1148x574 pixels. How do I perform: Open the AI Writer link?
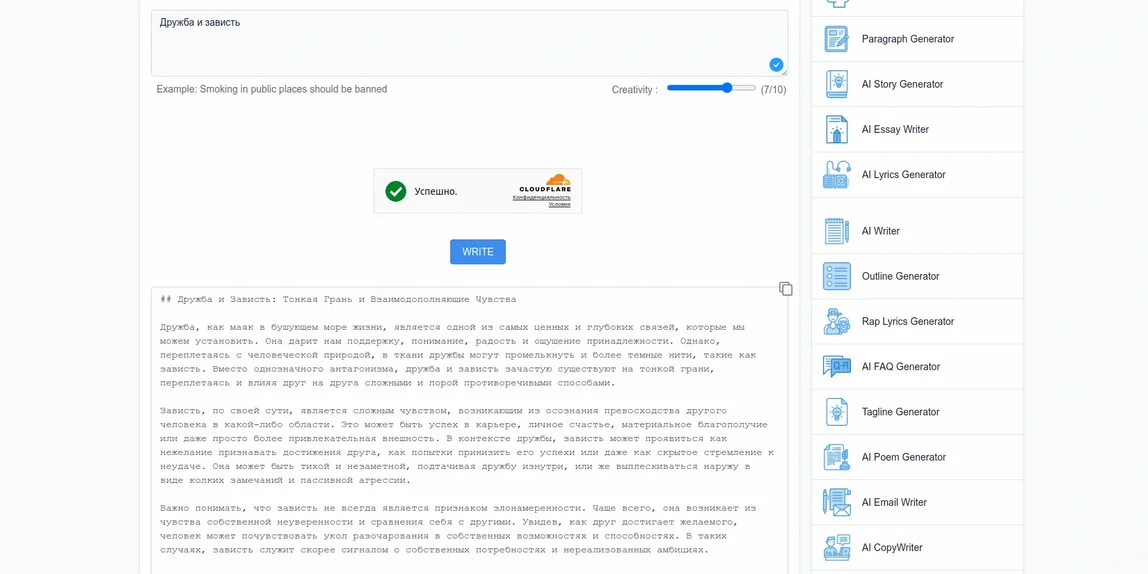pyautogui.click(x=880, y=231)
